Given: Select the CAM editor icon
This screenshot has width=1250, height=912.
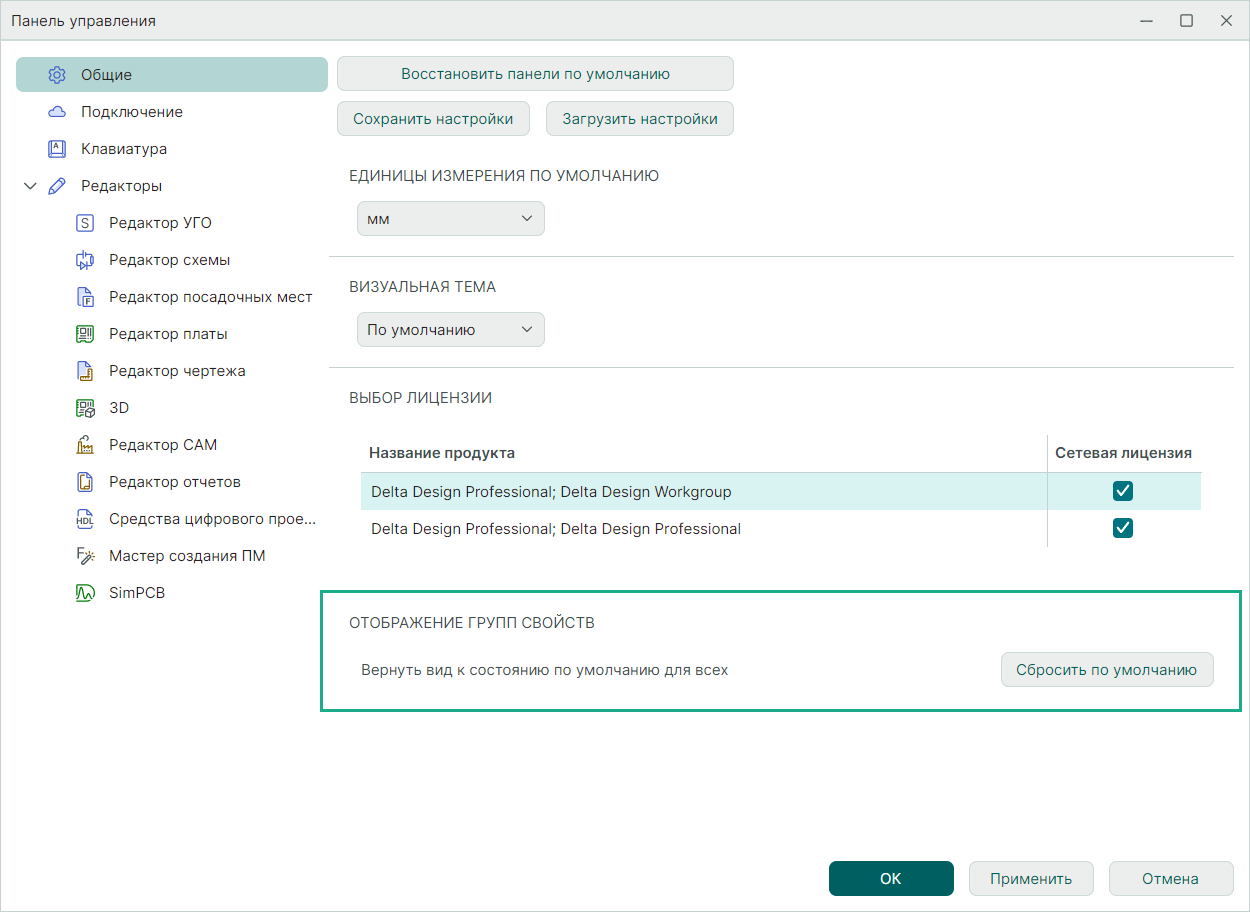Looking at the screenshot, I should tap(85, 445).
